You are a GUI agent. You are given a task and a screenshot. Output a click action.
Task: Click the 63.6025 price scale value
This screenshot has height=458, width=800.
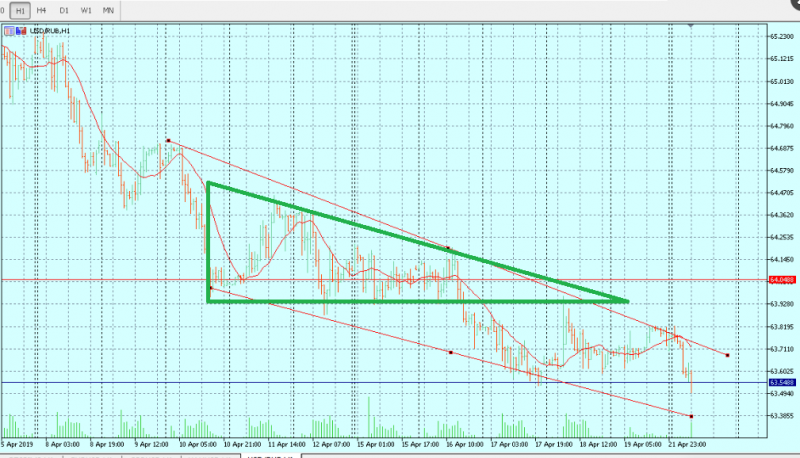(782, 371)
